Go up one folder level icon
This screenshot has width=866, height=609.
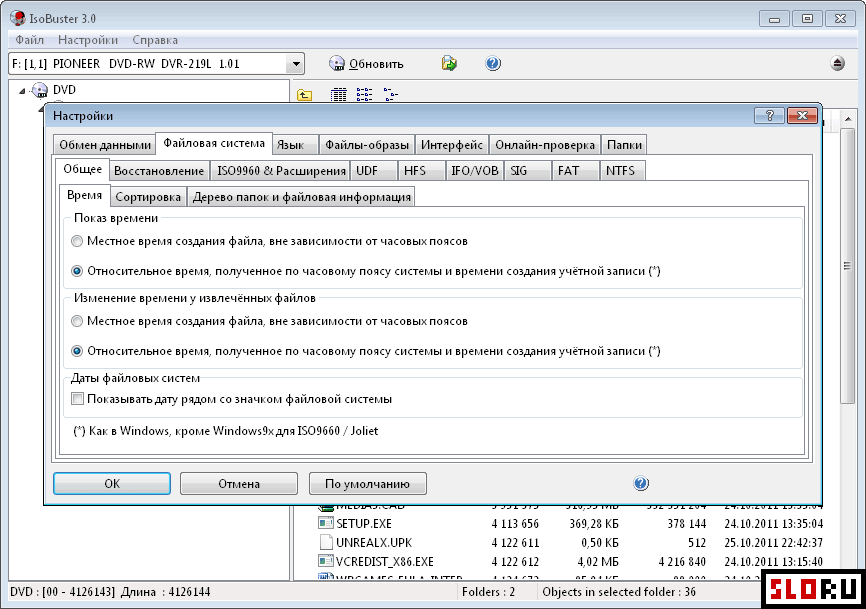[x=304, y=95]
